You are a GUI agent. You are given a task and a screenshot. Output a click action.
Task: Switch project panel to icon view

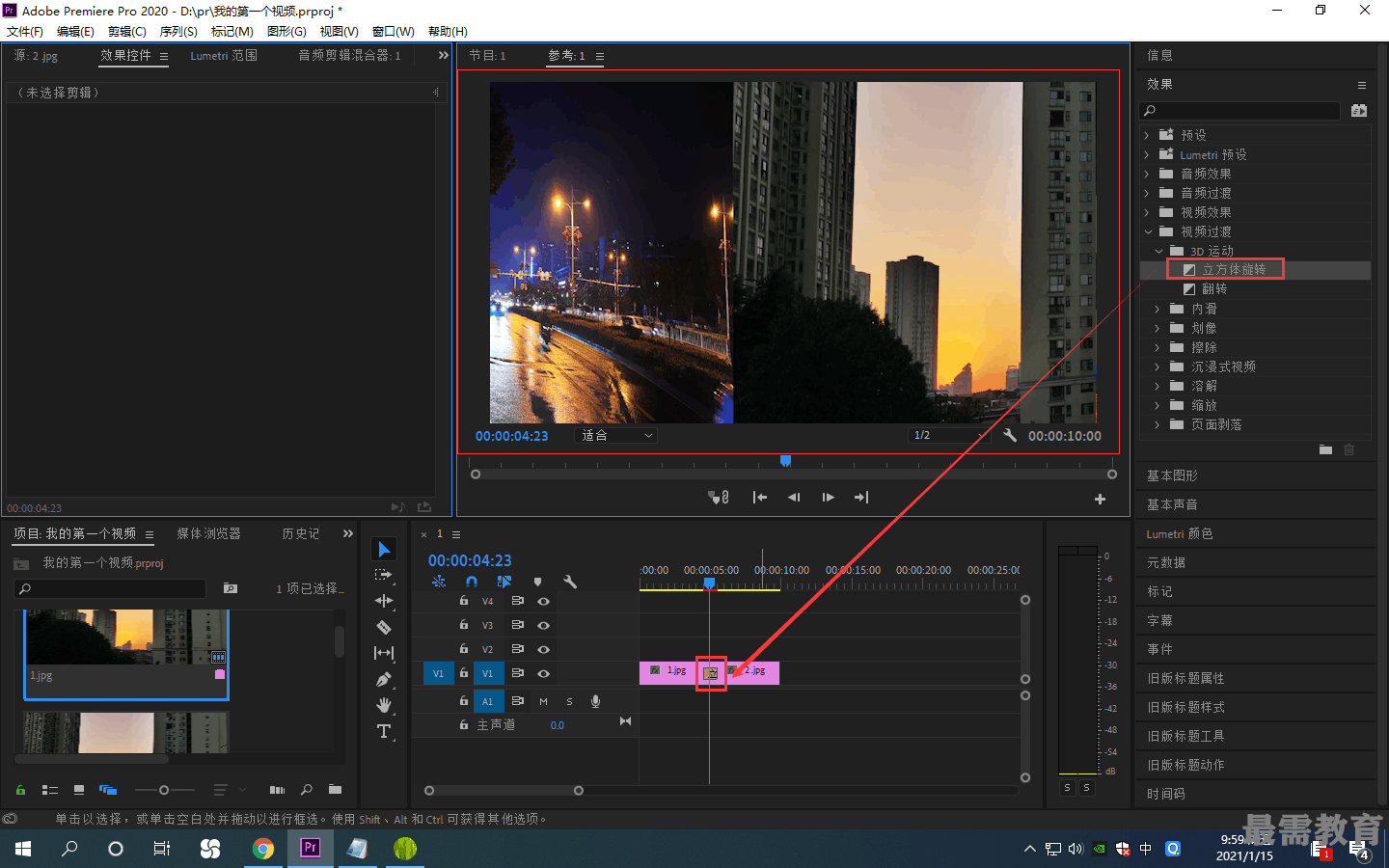(79, 790)
